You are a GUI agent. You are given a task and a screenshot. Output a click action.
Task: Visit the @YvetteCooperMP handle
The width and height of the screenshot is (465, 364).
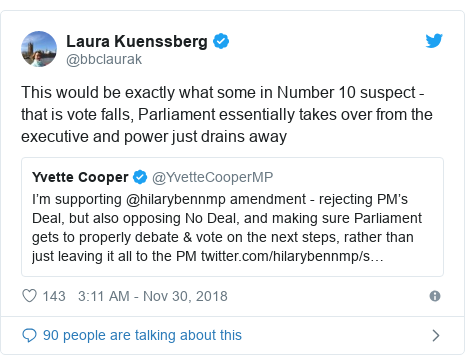click(x=212, y=177)
